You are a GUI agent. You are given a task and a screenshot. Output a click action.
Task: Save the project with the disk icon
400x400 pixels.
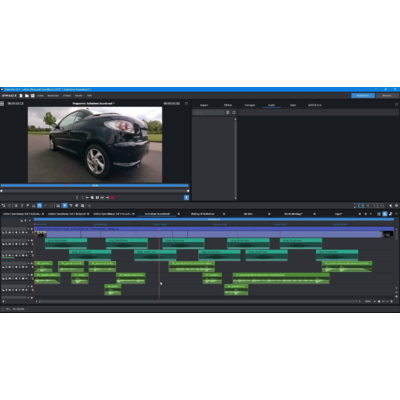point(33,96)
